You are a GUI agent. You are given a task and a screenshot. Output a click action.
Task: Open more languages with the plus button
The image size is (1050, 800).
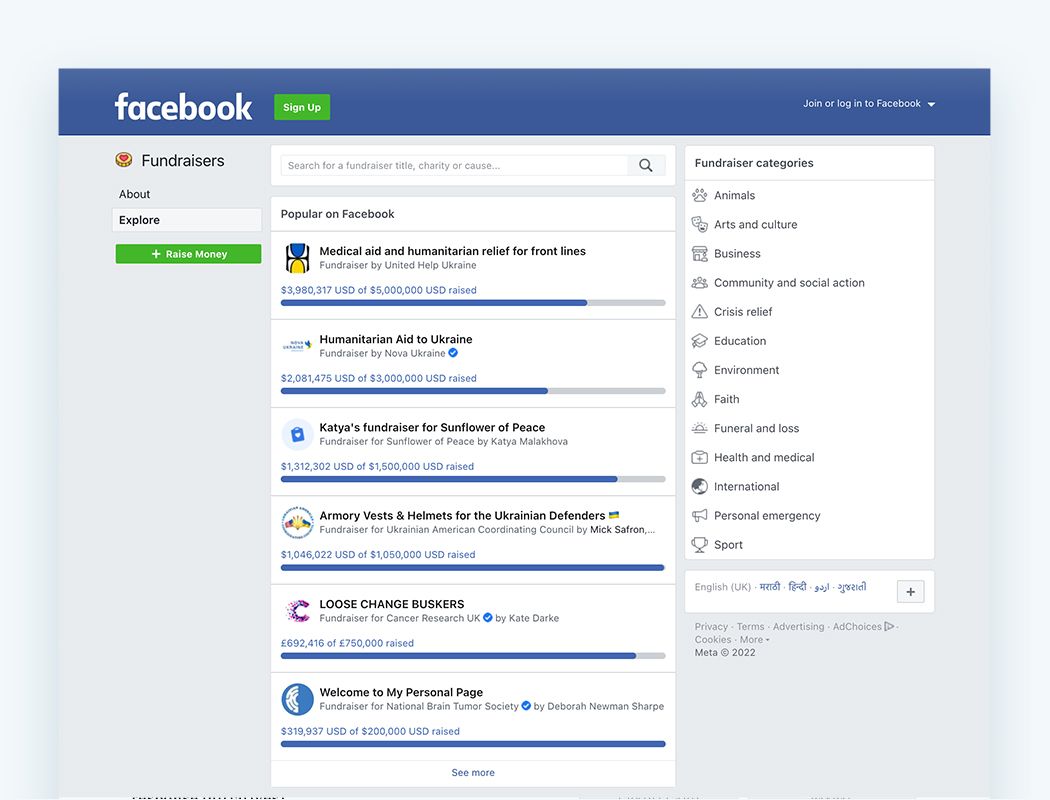[x=911, y=592]
